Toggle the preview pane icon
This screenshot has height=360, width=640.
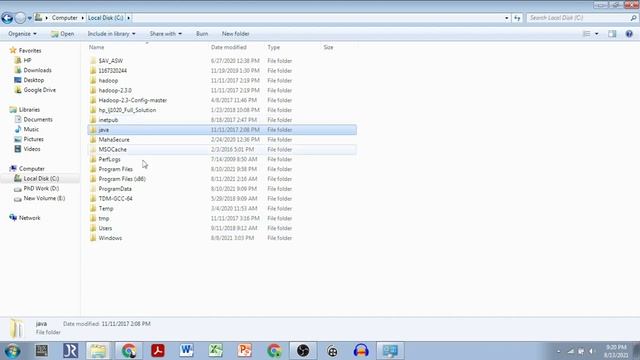[612, 34]
